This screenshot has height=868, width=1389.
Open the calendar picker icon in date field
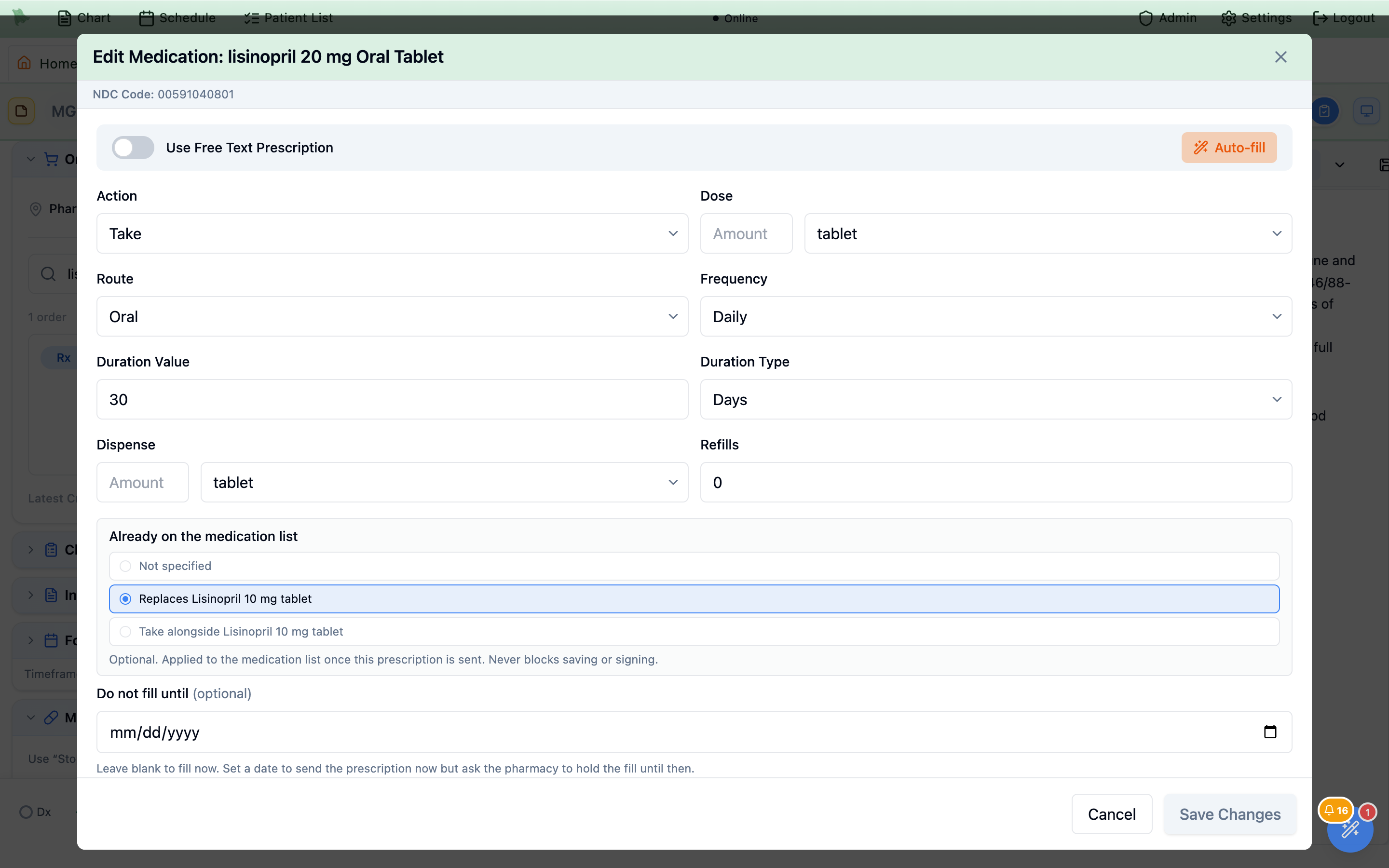(x=1269, y=732)
